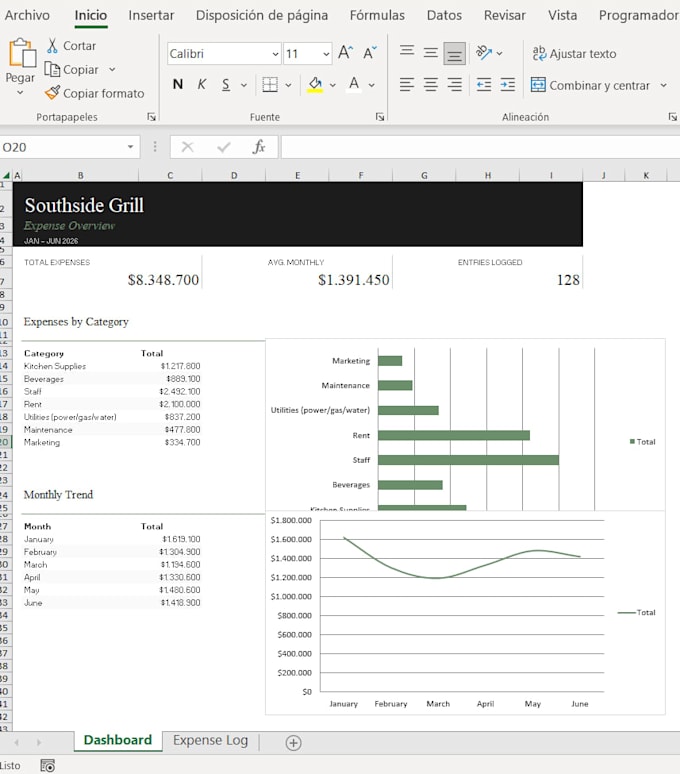Cancel formula entry with X icon
The image size is (680, 774).
[x=188, y=147]
